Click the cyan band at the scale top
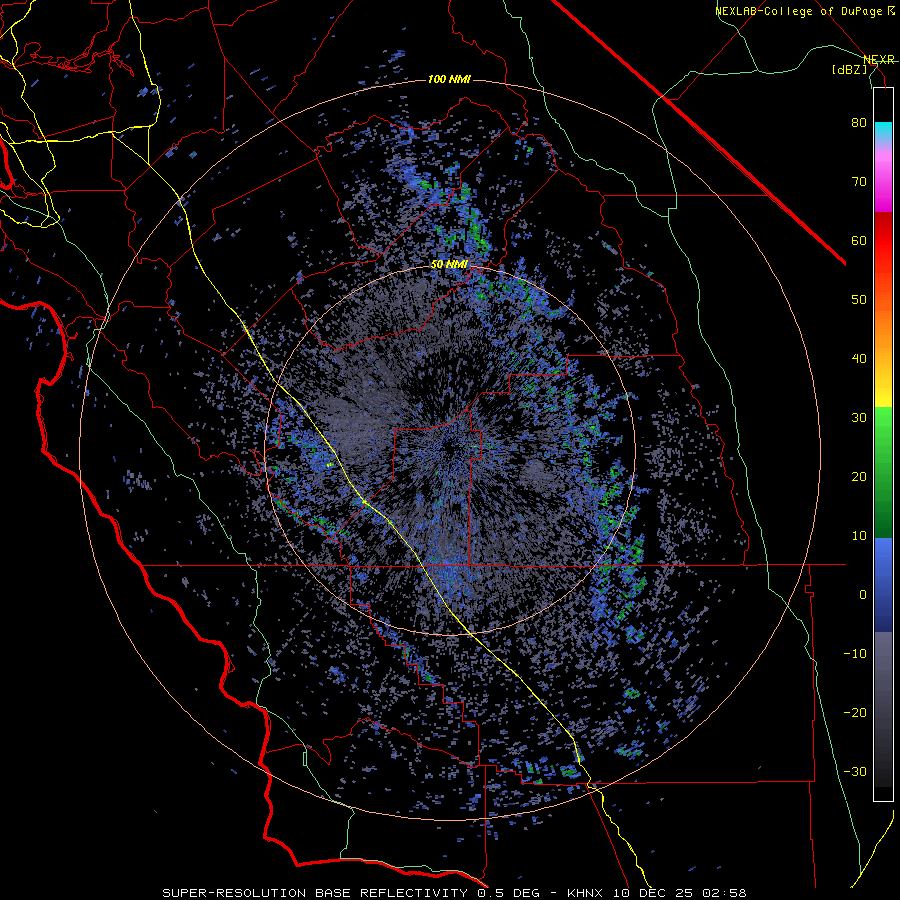 coord(883,132)
